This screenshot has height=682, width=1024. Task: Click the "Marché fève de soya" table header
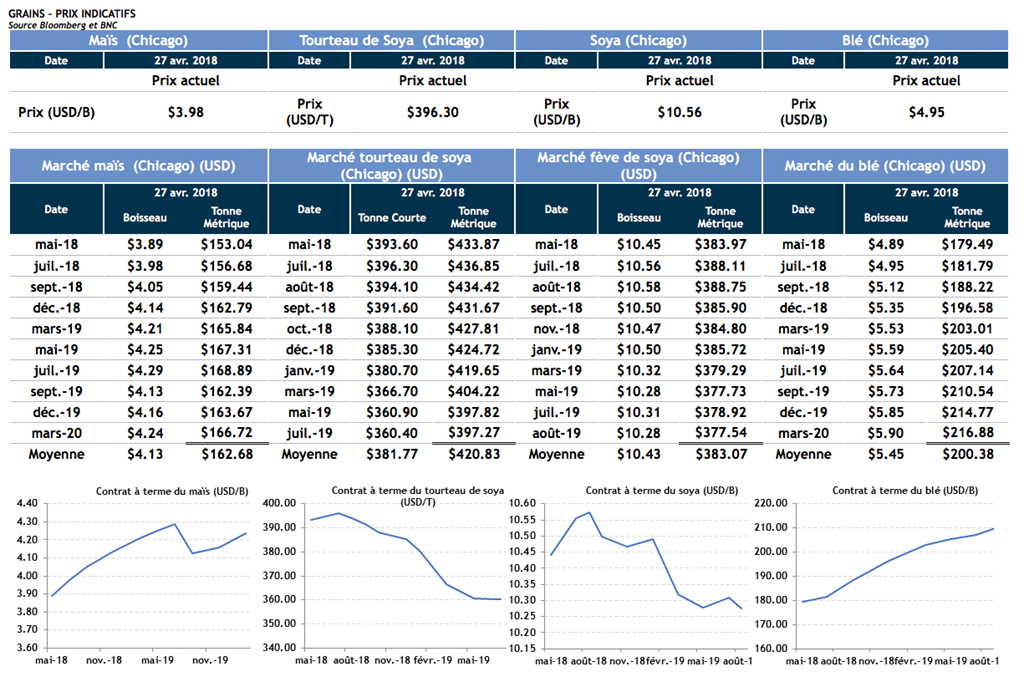tap(638, 166)
